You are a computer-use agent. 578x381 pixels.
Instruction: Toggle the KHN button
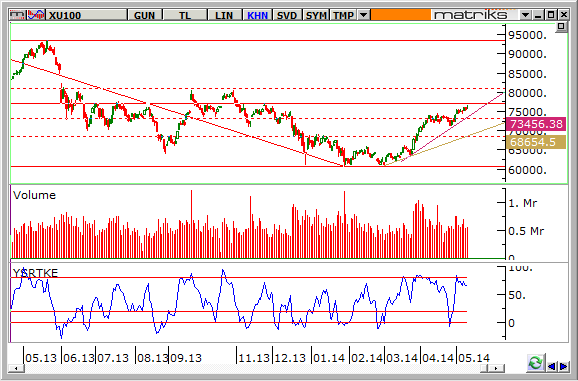(x=257, y=15)
